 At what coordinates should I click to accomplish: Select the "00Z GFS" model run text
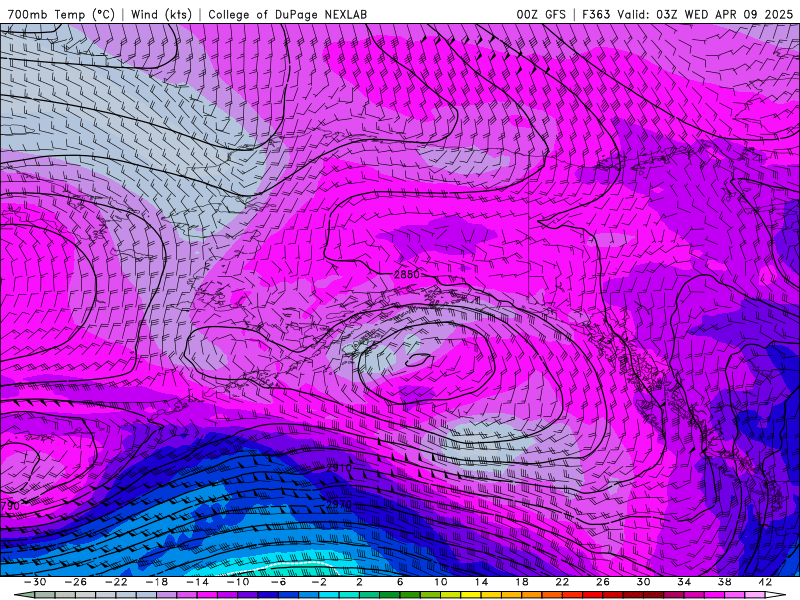541,14
